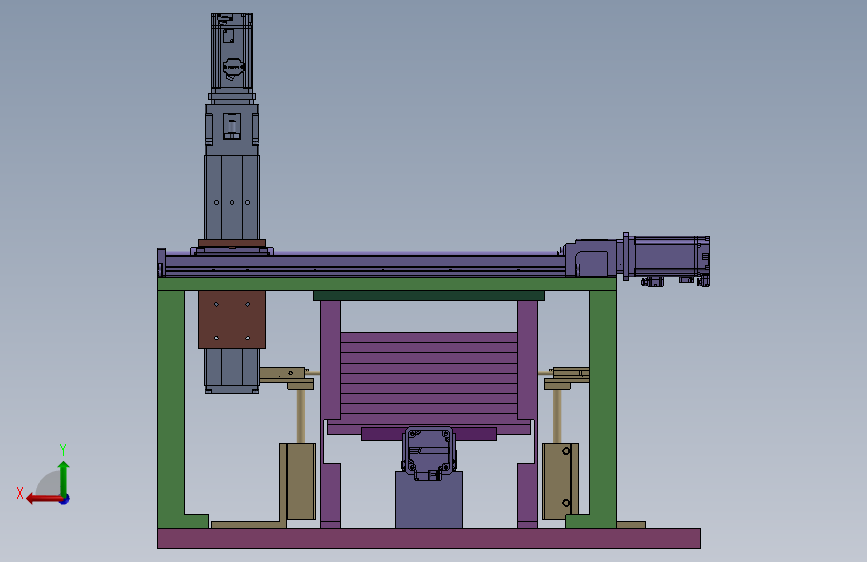Select the green frame's left vertical leg
This screenshot has width=867, height=562.
[171, 409]
